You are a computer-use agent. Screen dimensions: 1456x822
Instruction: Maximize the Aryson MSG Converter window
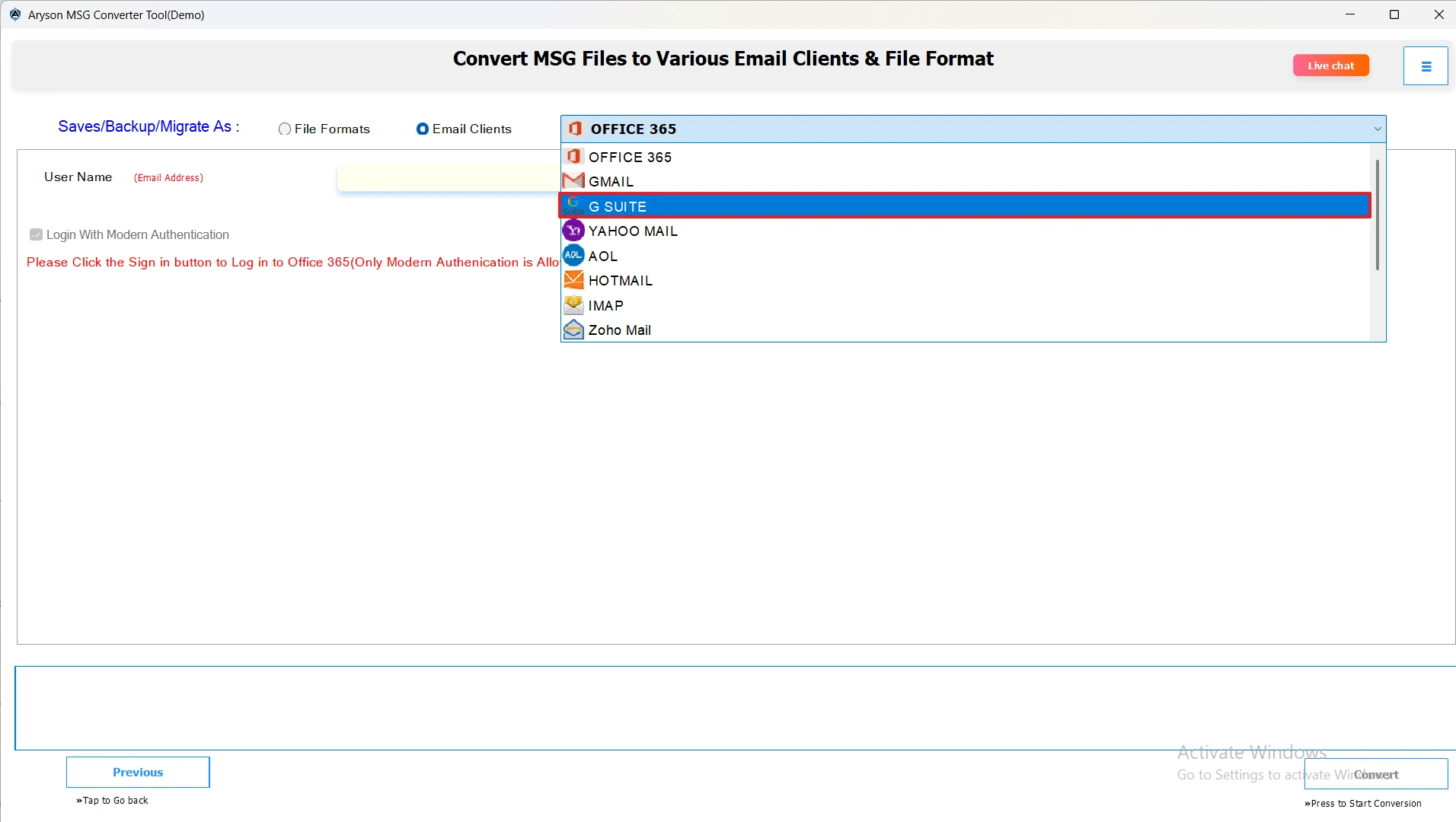[1394, 14]
